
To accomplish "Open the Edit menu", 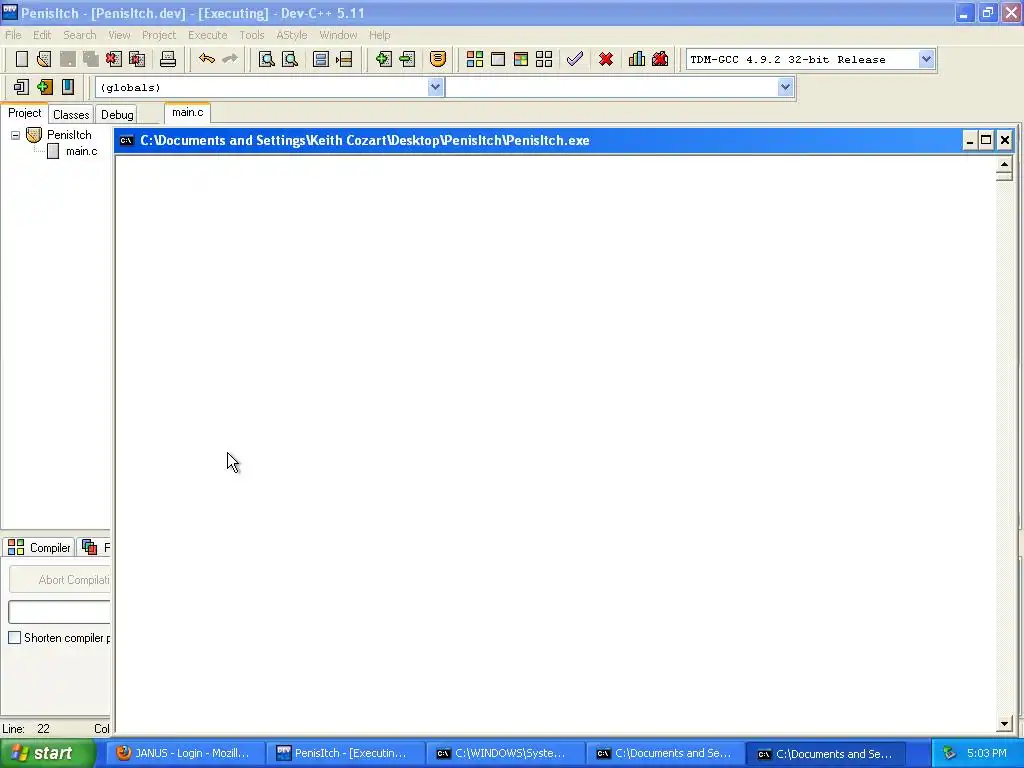I will (x=42, y=35).
